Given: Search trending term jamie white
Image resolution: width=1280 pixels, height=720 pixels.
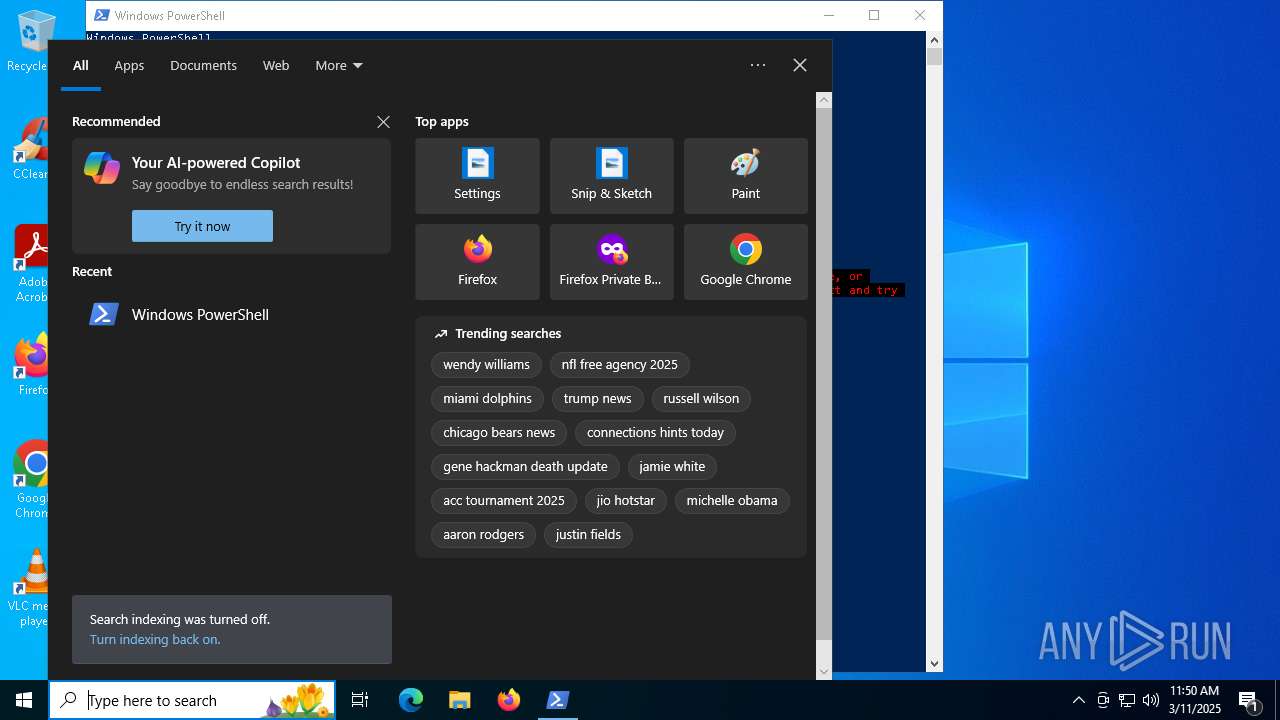Looking at the screenshot, I should click(x=672, y=467).
